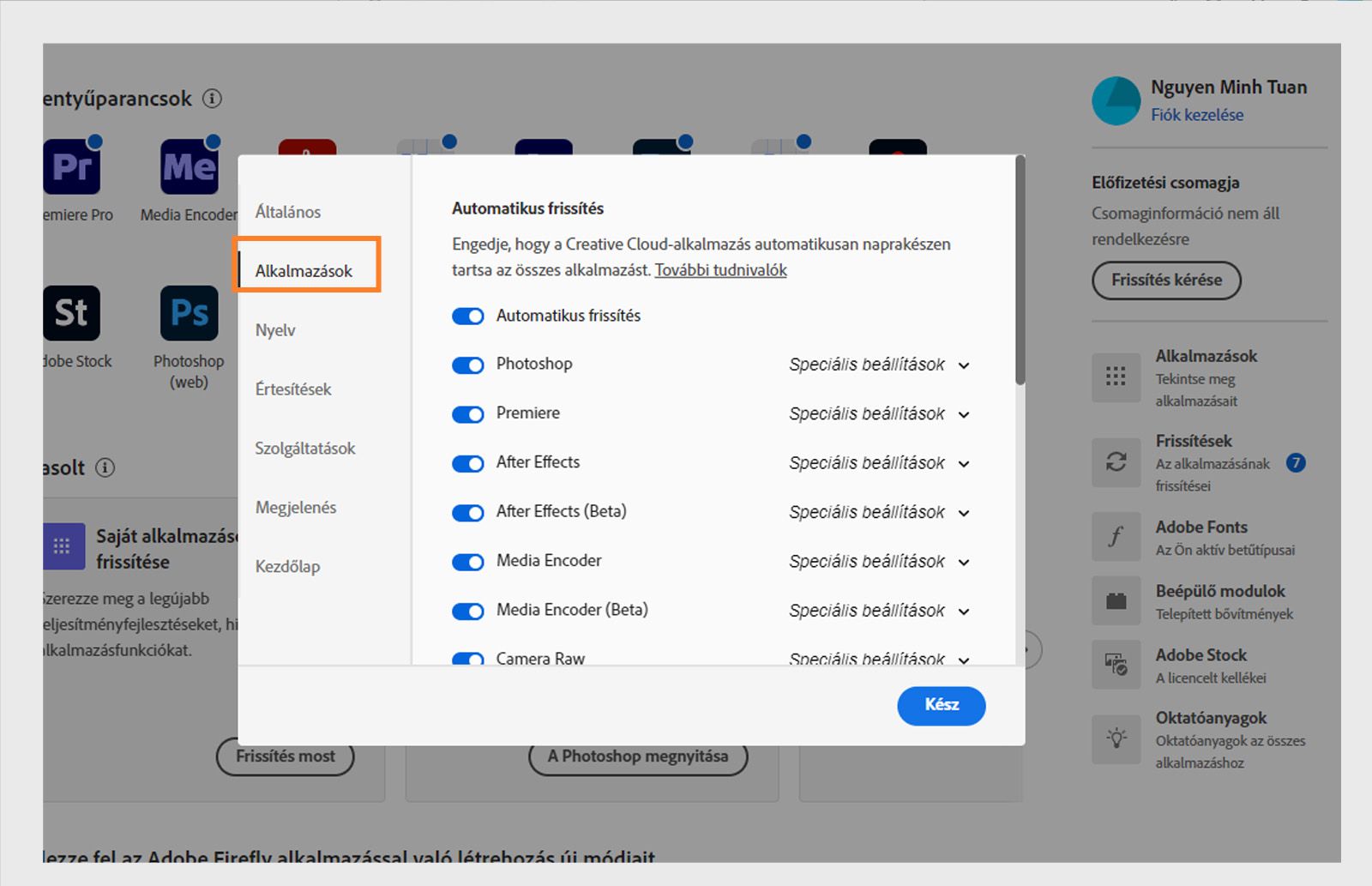This screenshot has width=1372, height=886.
Task: Open user profile avatar
Action: (1116, 100)
